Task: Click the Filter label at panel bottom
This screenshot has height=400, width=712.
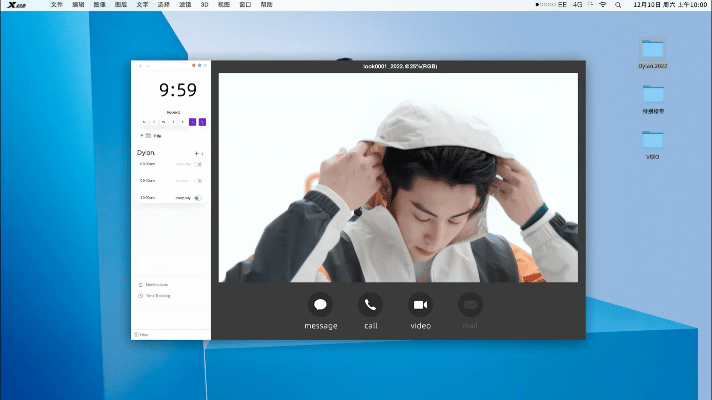Action: [144, 335]
